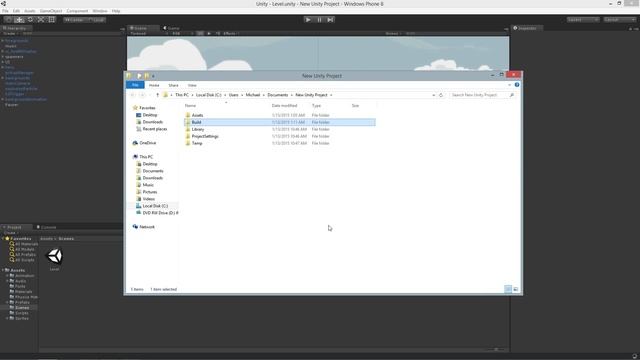The width and height of the screenshot is (640, 360).
Task: Open Unity's Assets menu
Action: (29, 11)
